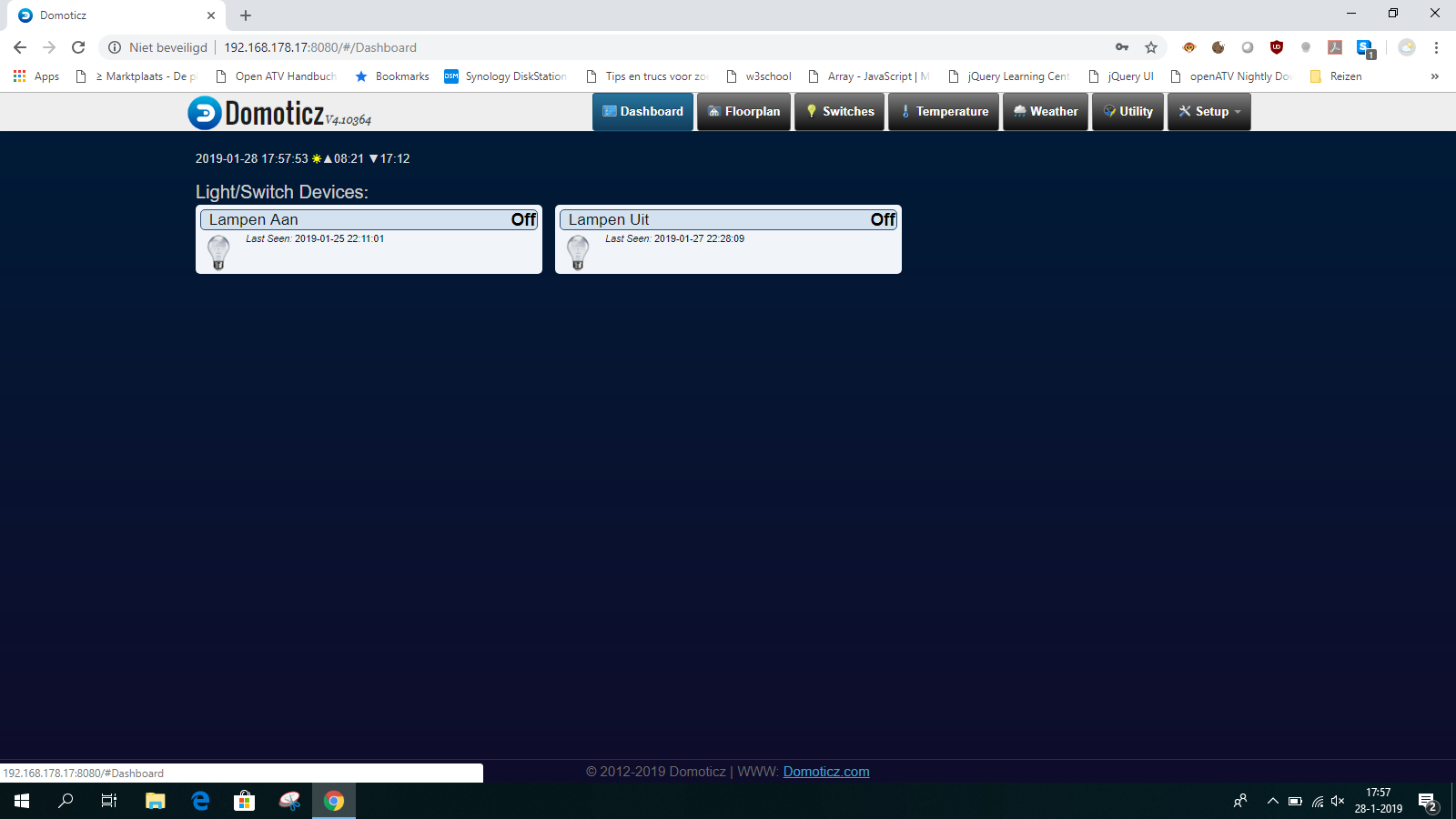The height and width of the screenshot is (819, 1456).
Task: Open Microsoft Store from the taskbar
Action: pyautogui.click(x=244, y=801)
